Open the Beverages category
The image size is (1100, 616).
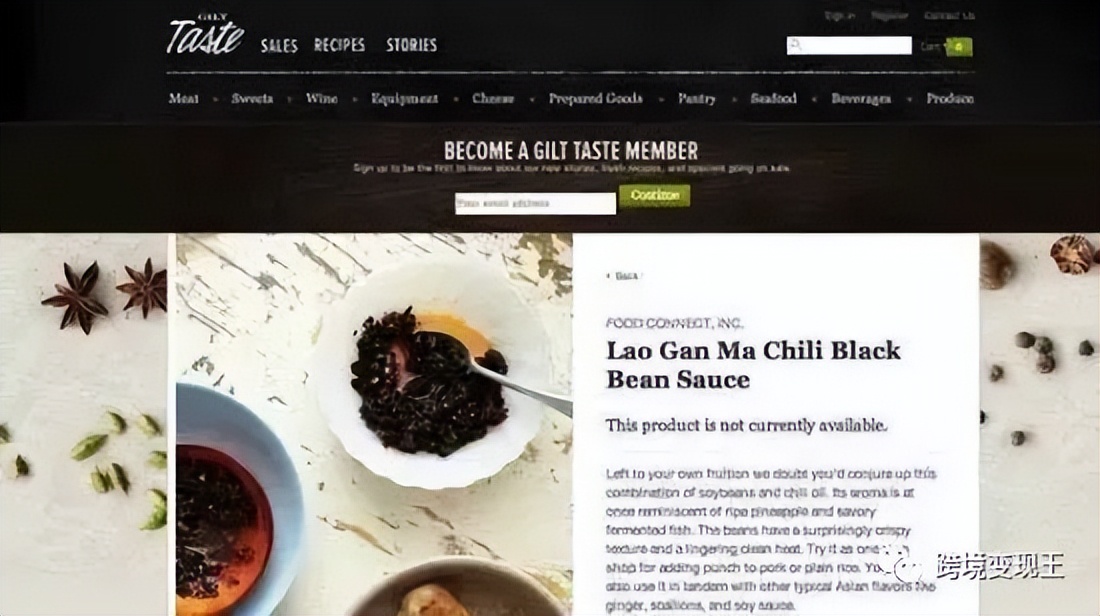861,99
